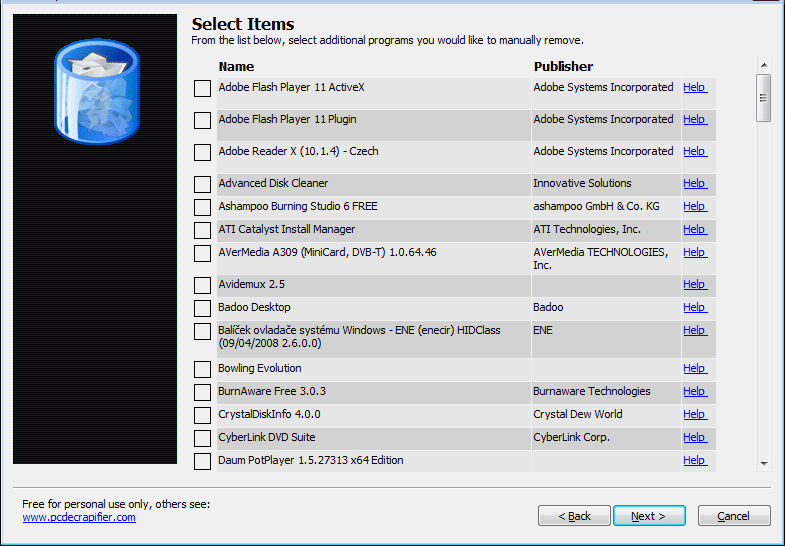Open Help for Adobe Flash Player 11 ActiveX
Screen dimensions: 785x546
tap(695, 88)
